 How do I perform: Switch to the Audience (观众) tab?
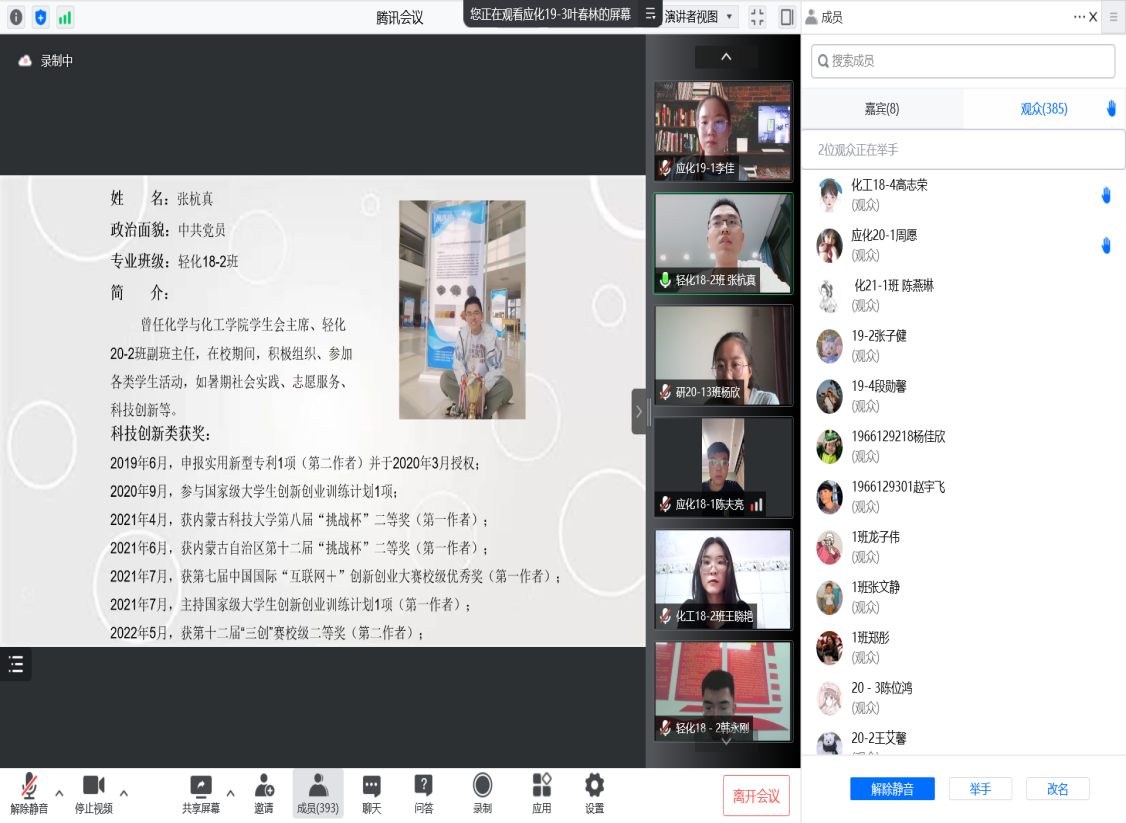tap(1043, 109)
